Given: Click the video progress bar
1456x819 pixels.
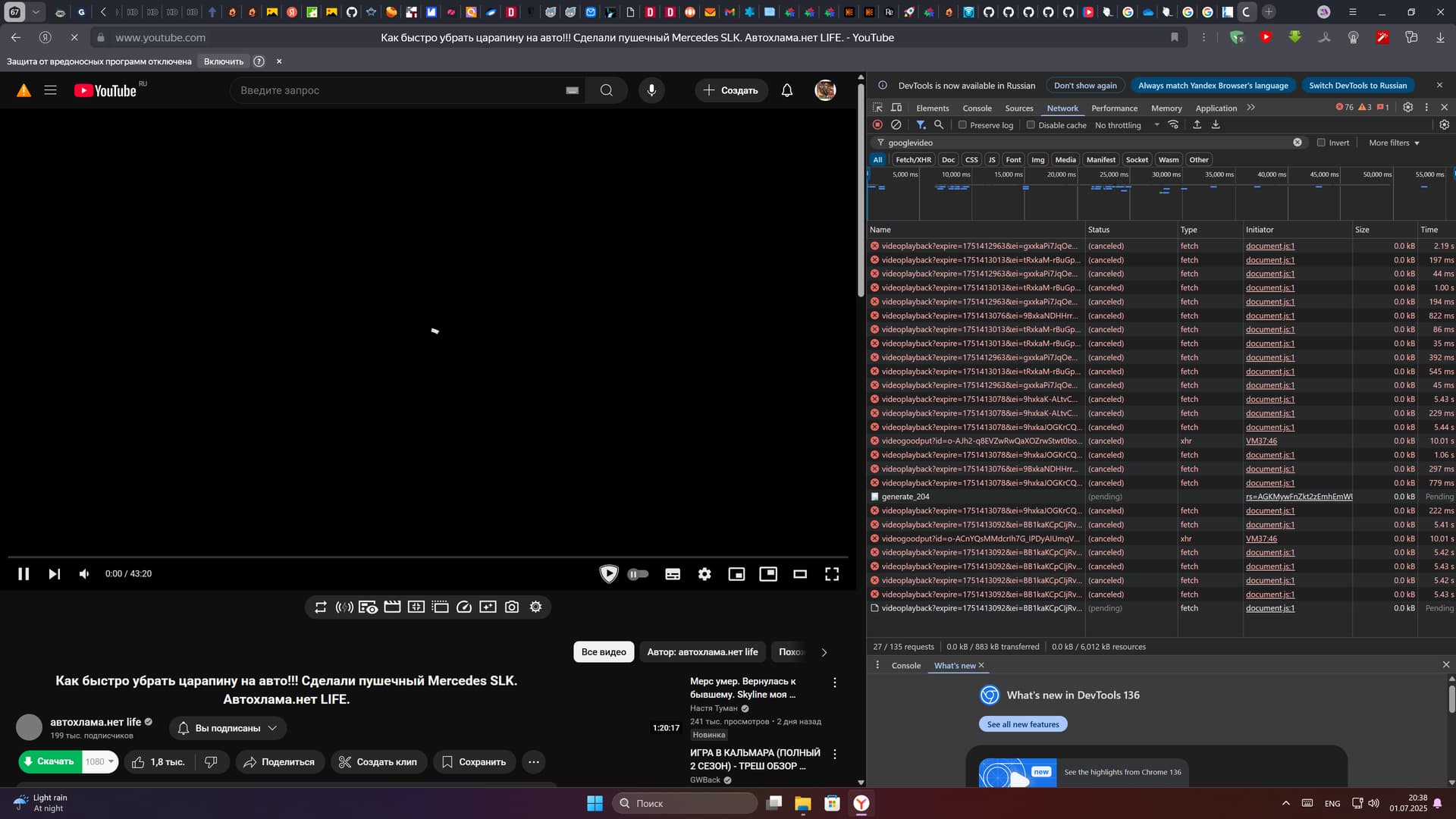Looking at the screenshot, I should (x=428, y=557).
